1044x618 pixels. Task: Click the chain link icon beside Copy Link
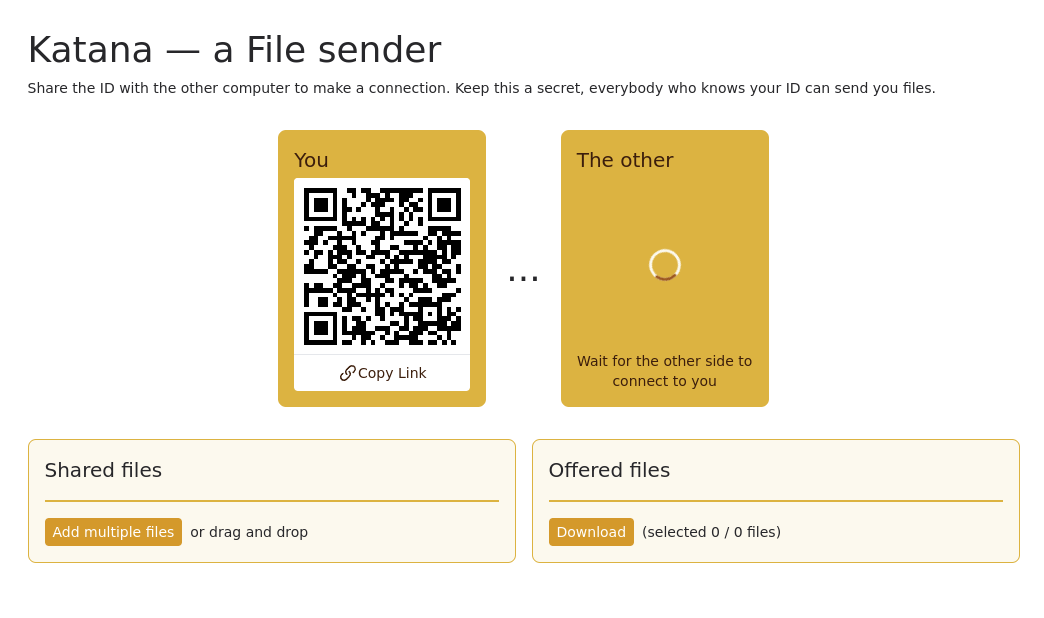347,374
